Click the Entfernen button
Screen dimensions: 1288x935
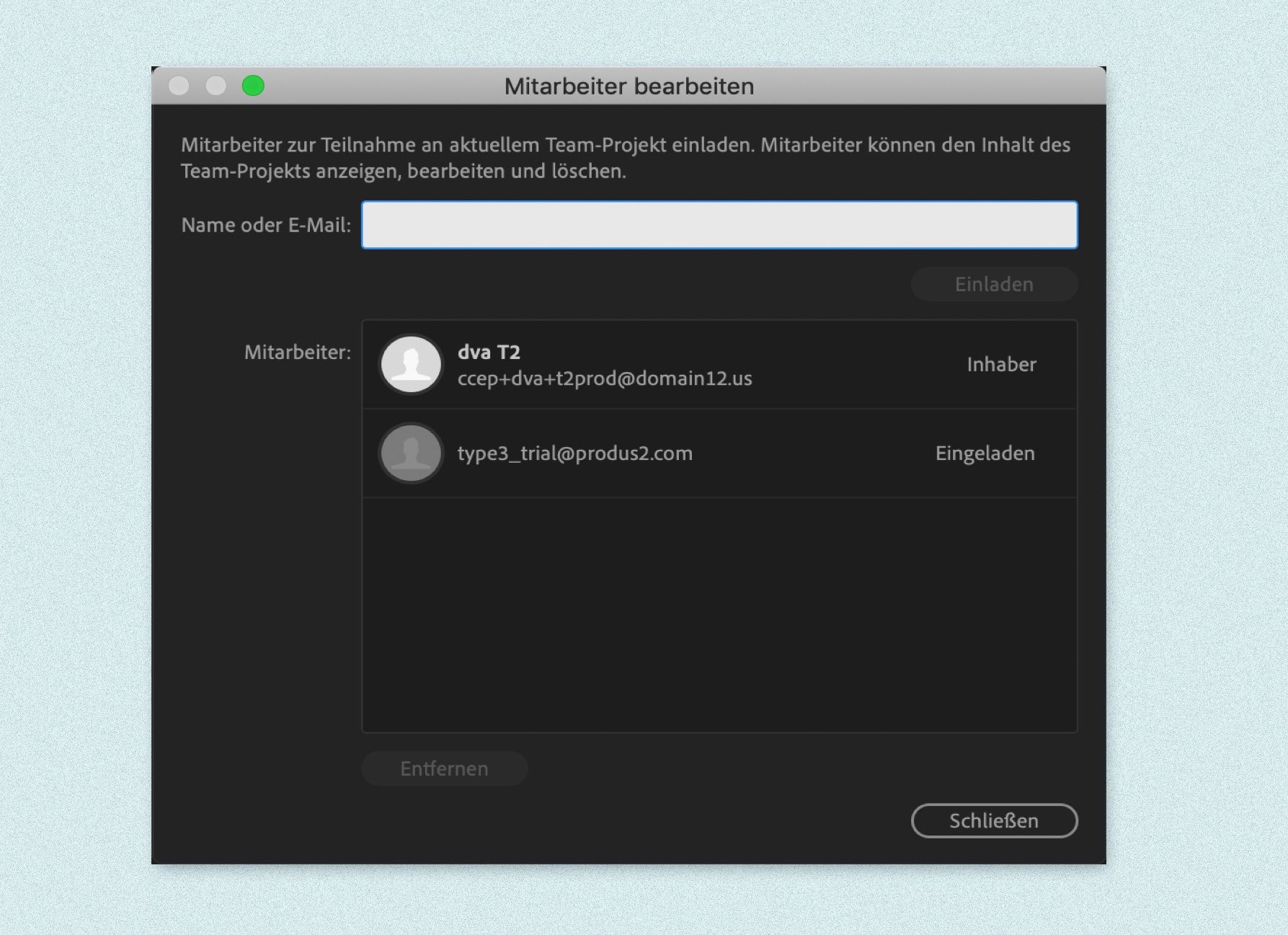point(444,768)
